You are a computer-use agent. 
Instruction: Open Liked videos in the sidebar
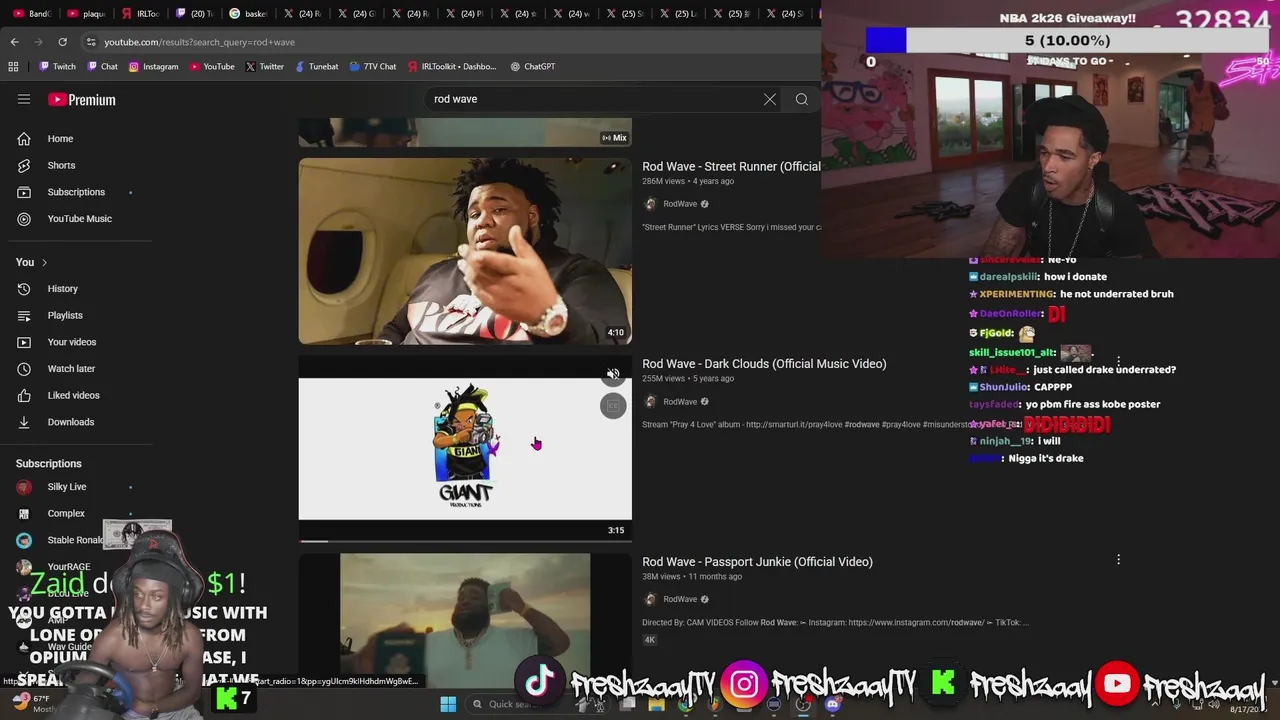(x=76, y=395)
